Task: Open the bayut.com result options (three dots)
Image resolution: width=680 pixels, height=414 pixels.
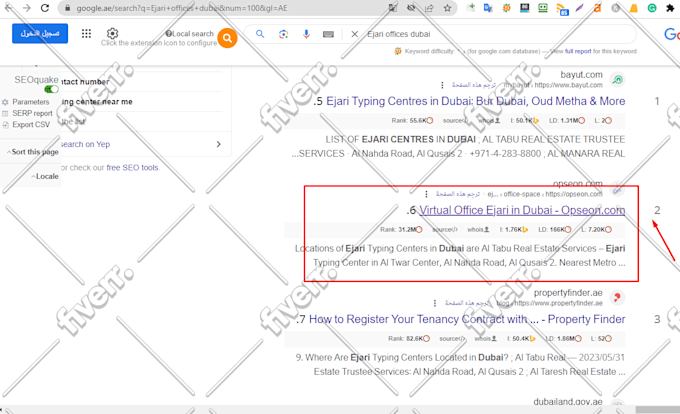Action: tap(442, 85)
